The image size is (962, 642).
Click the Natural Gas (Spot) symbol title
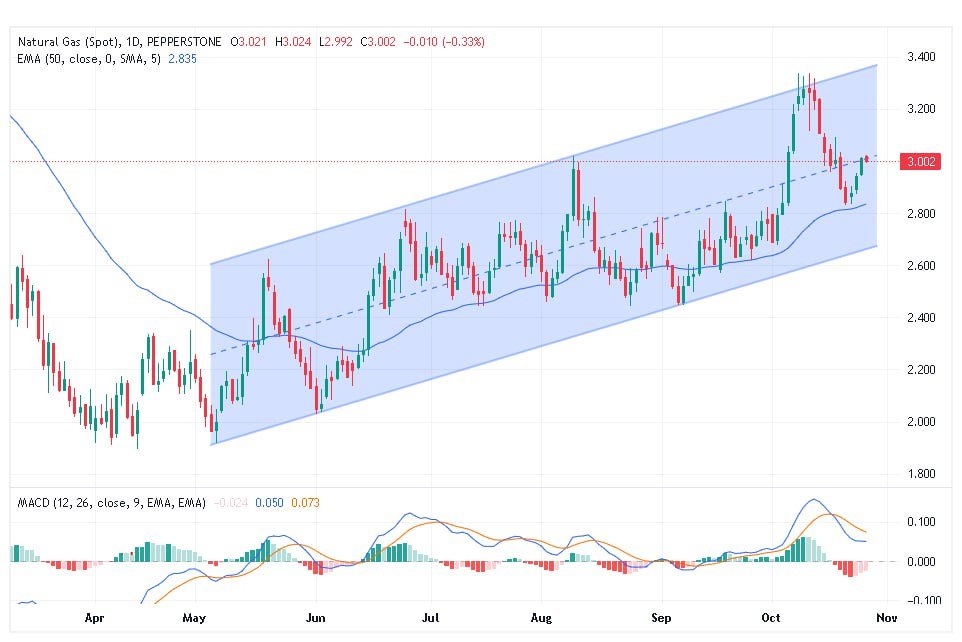point(69,42)
